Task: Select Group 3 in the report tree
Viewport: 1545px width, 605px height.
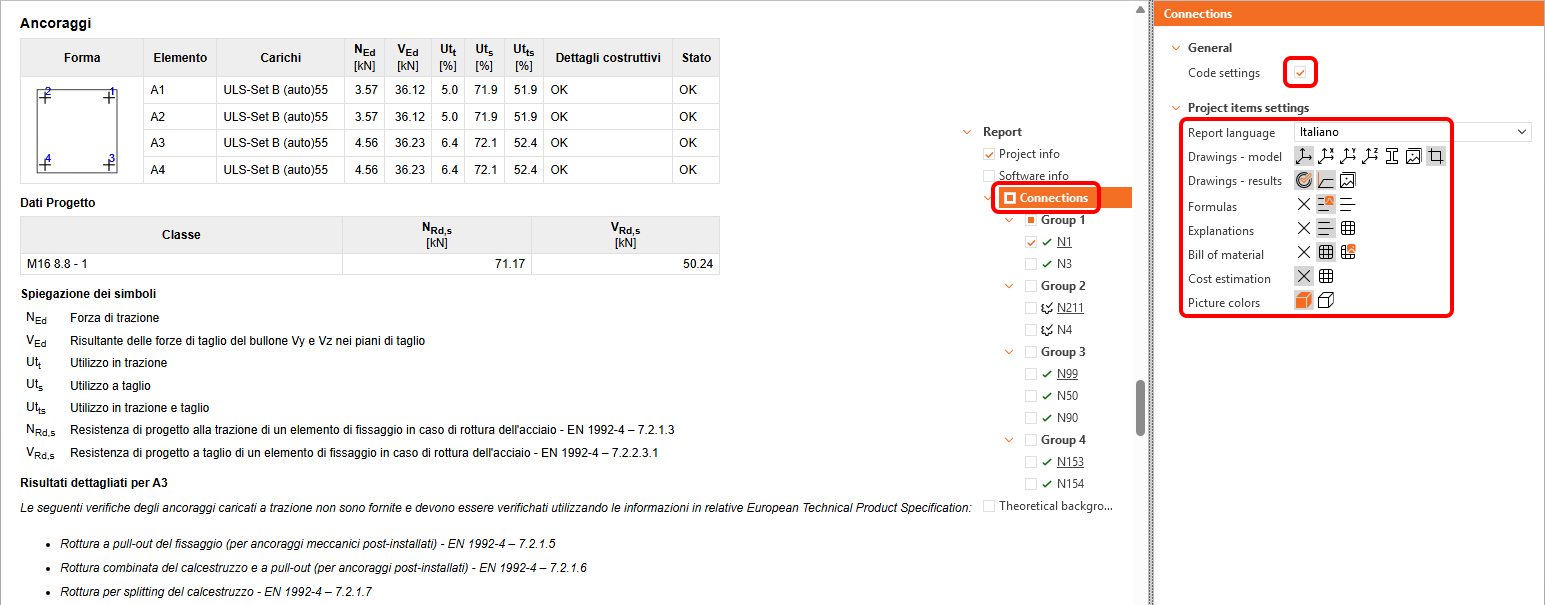Action: click(1063, 352)
